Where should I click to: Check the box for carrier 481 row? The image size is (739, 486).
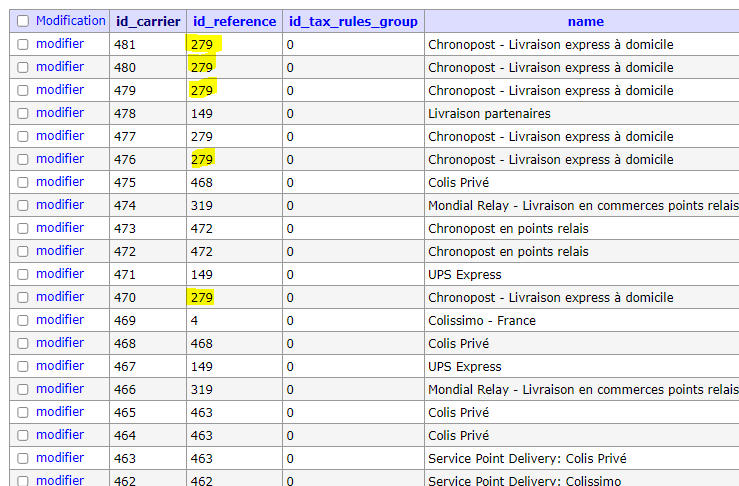[23, 44]
